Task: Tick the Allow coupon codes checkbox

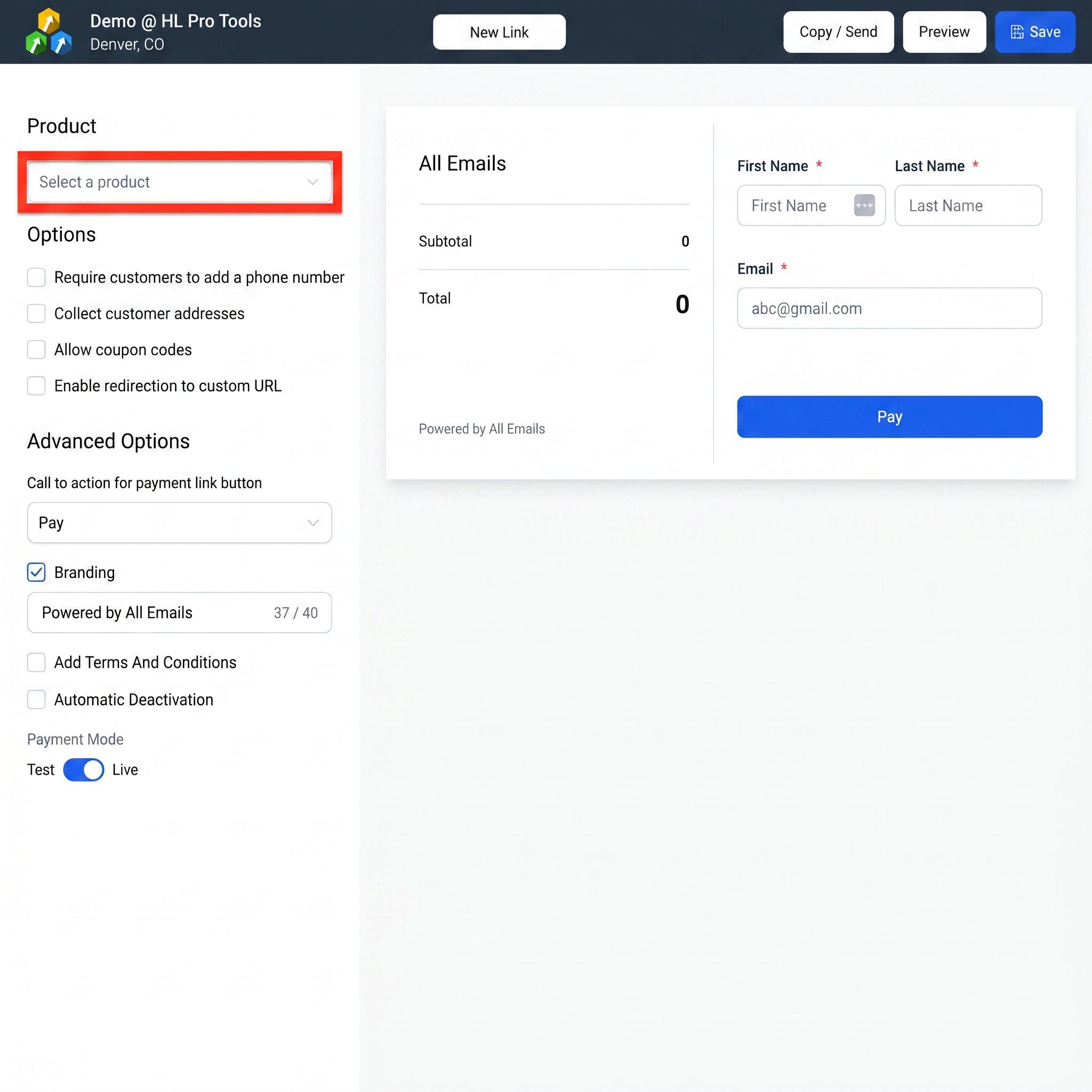Action: click(36, 349)
